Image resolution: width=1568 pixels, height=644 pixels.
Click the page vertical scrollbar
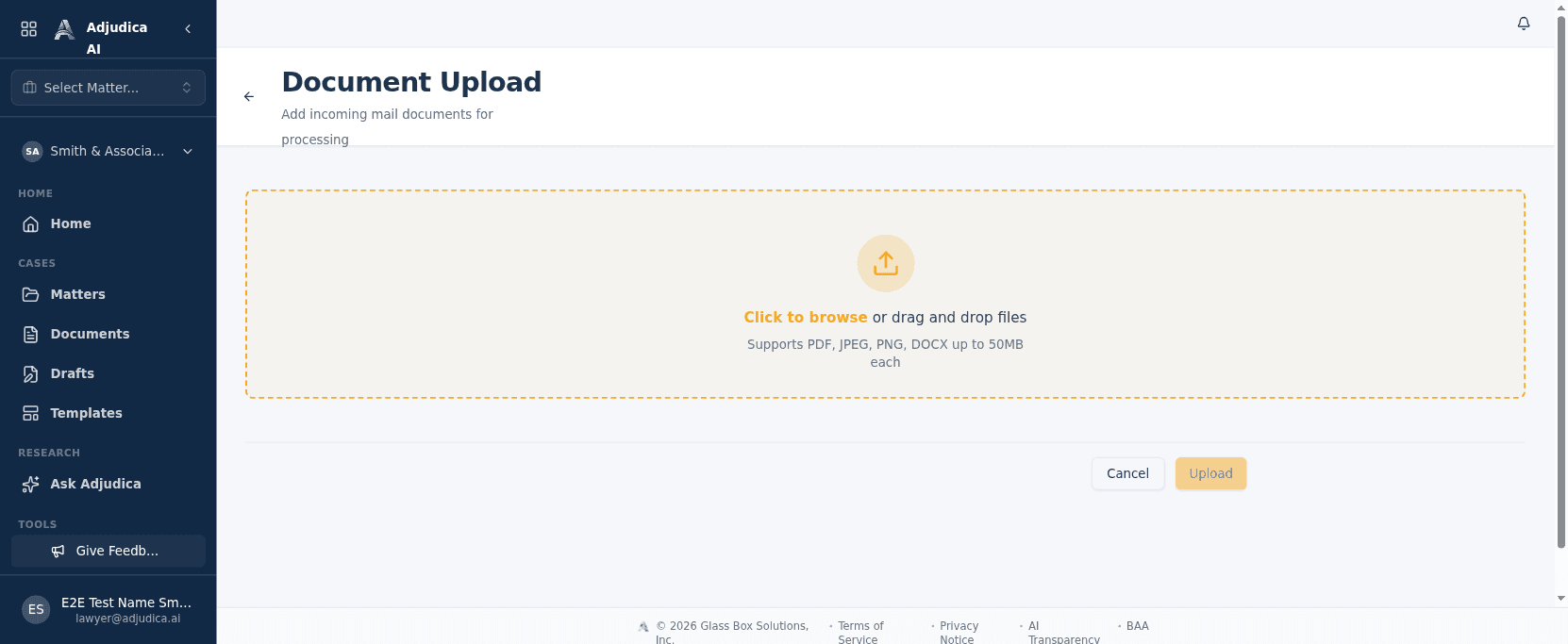coord(1561,283)
